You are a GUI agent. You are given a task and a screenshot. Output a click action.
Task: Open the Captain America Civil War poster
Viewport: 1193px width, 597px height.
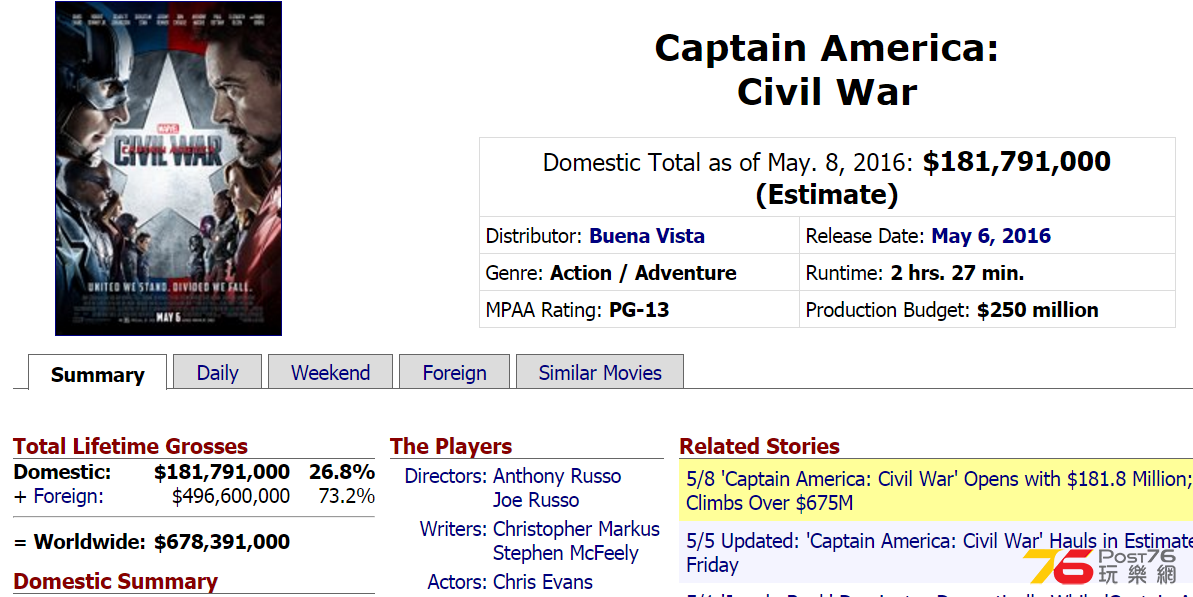(x=168, y=168)
